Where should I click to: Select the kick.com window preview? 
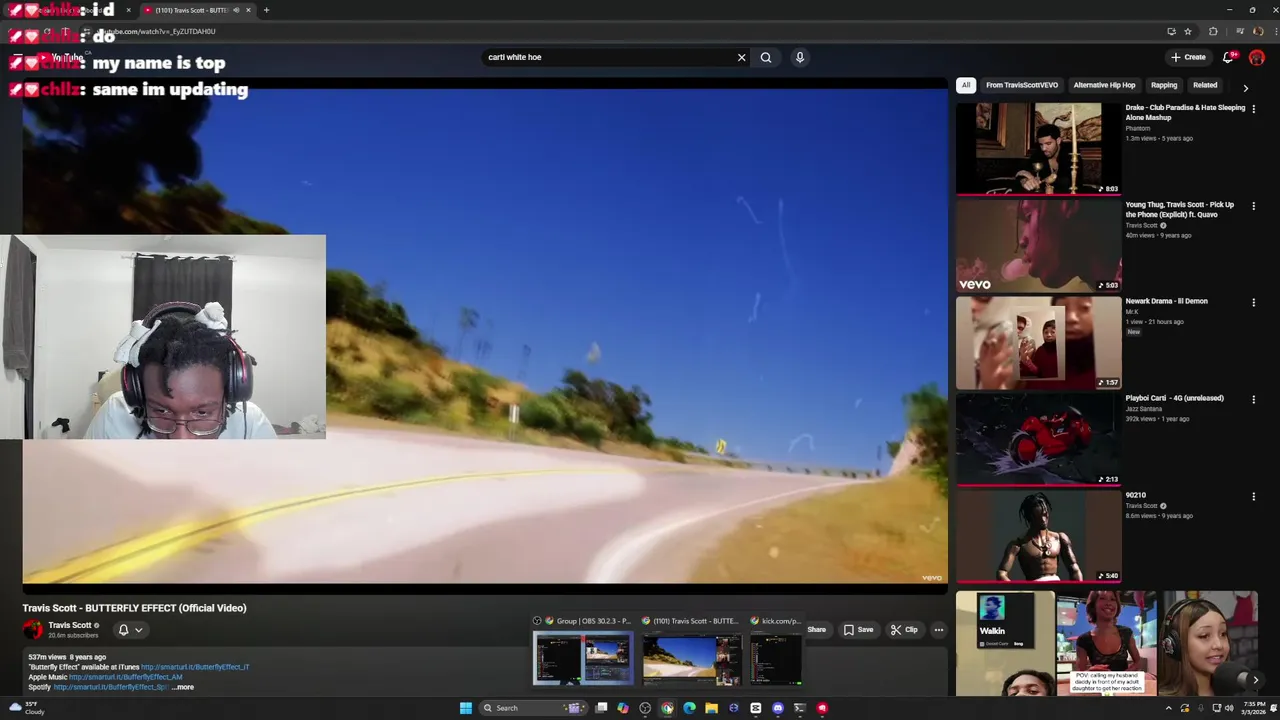[x=777, y=651]
